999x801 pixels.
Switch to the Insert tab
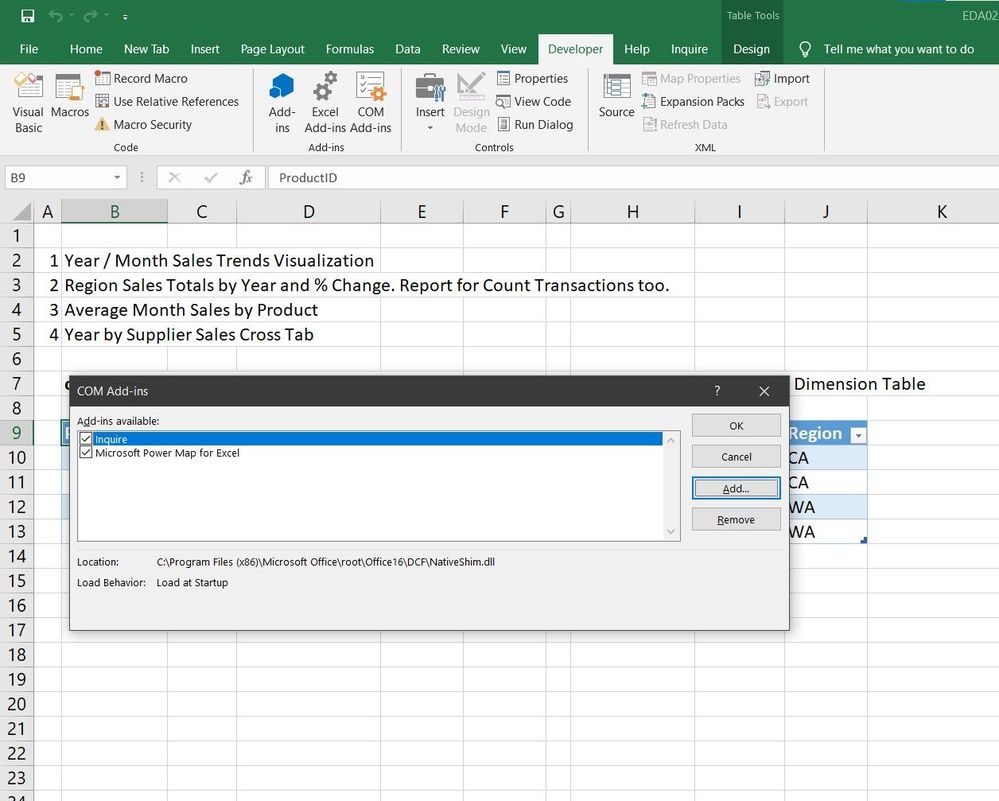[205, 49]
